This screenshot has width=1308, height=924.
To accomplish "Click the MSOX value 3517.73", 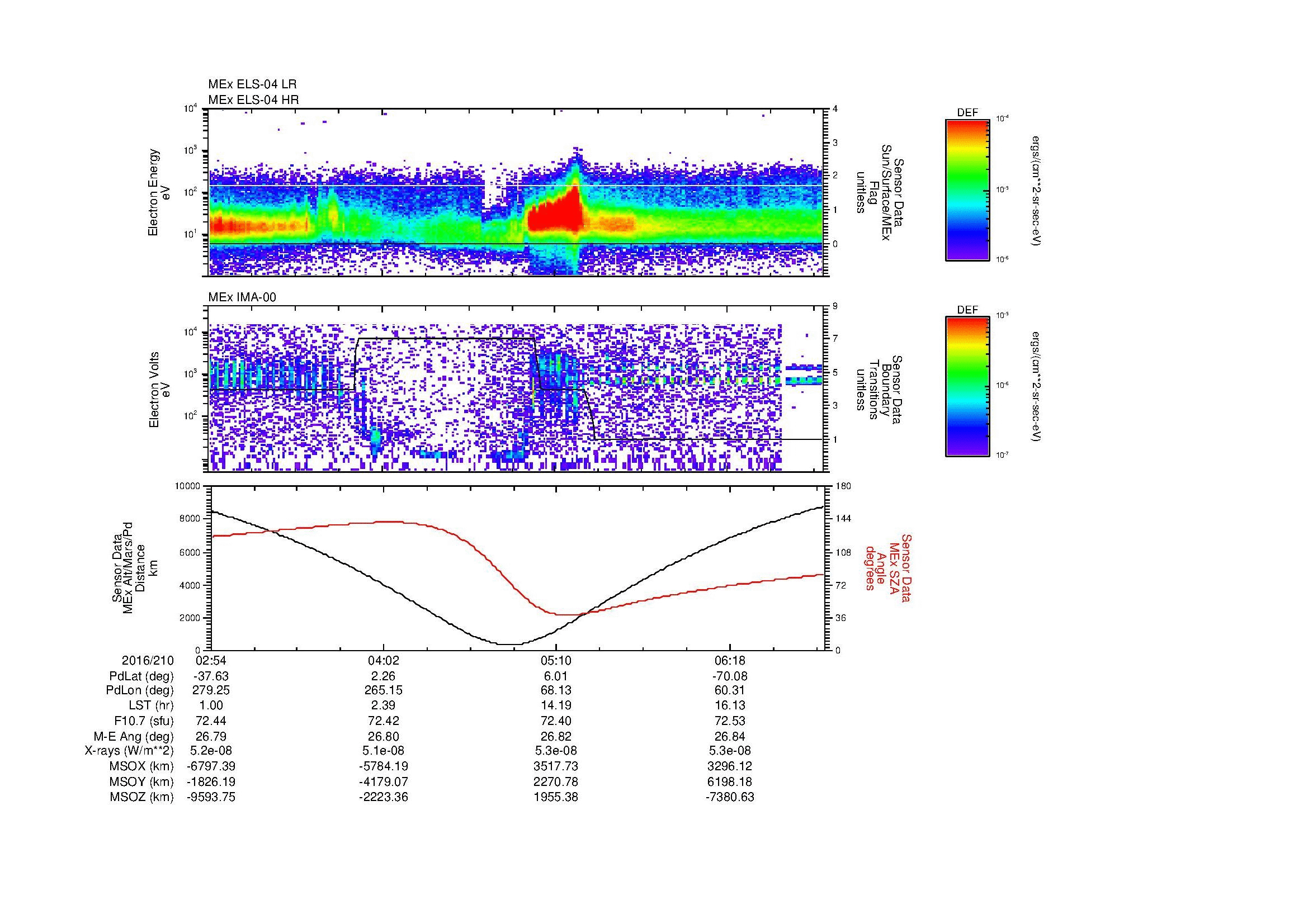I will coord(556,766).
